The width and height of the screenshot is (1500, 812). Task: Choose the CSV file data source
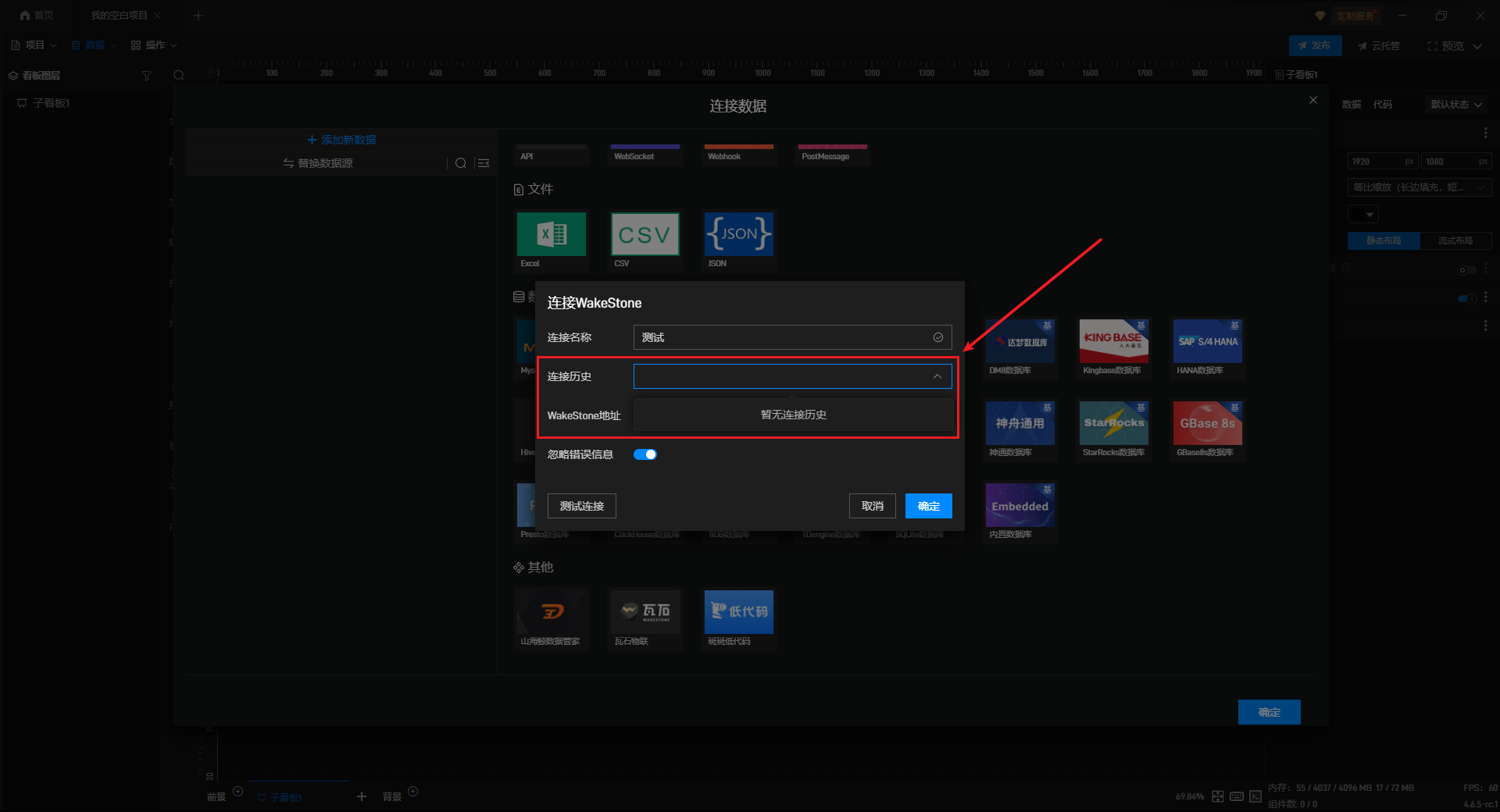point(645,234)
